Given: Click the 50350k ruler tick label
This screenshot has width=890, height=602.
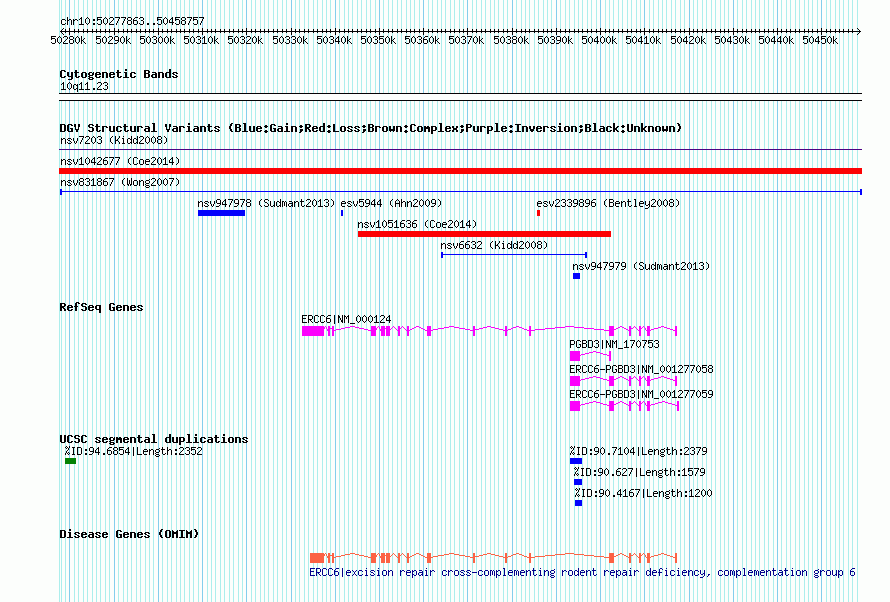Looking at the screenshot, I should [378, 40].
